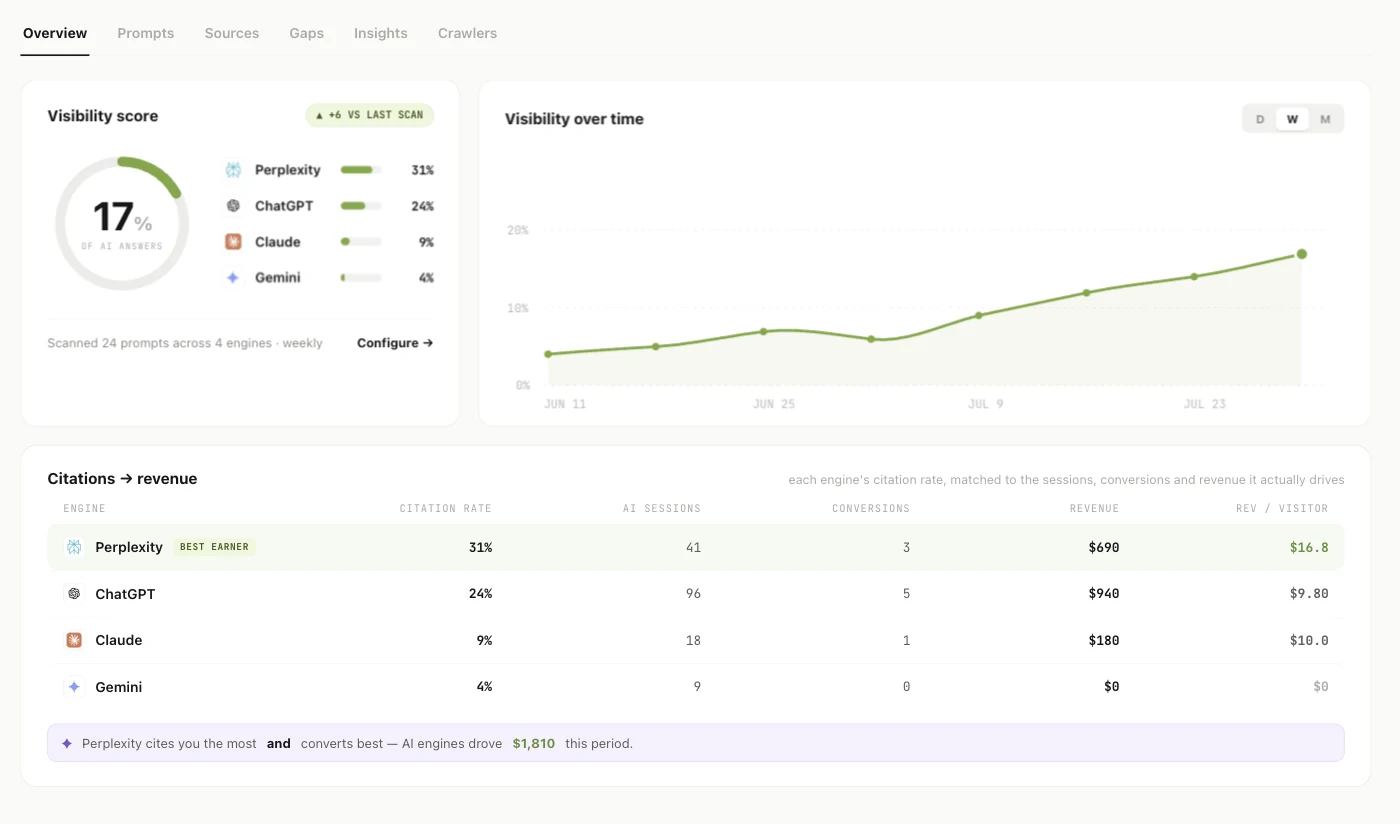Screen dimensions: 1400x824
Task: Click the Citations → revenue heading
Action: [122, 479]
